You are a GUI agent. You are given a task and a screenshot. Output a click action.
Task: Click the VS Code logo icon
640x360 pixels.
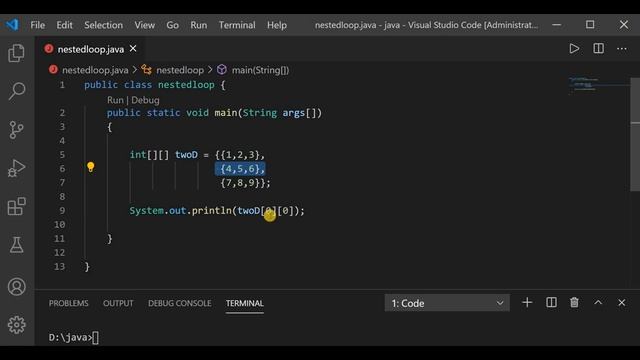pos(12,24)
